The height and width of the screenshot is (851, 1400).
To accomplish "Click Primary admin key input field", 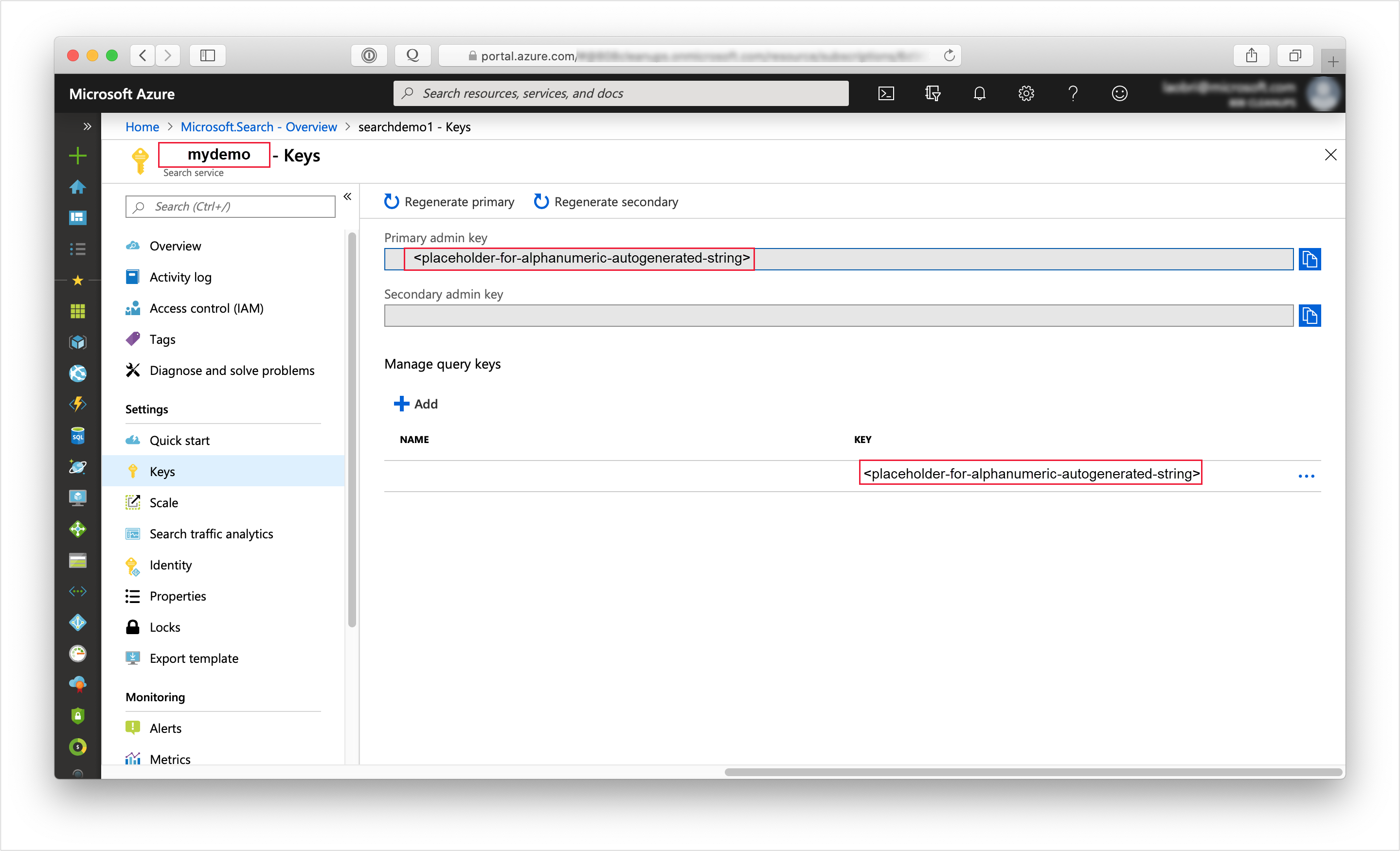I will coord(838,258).
